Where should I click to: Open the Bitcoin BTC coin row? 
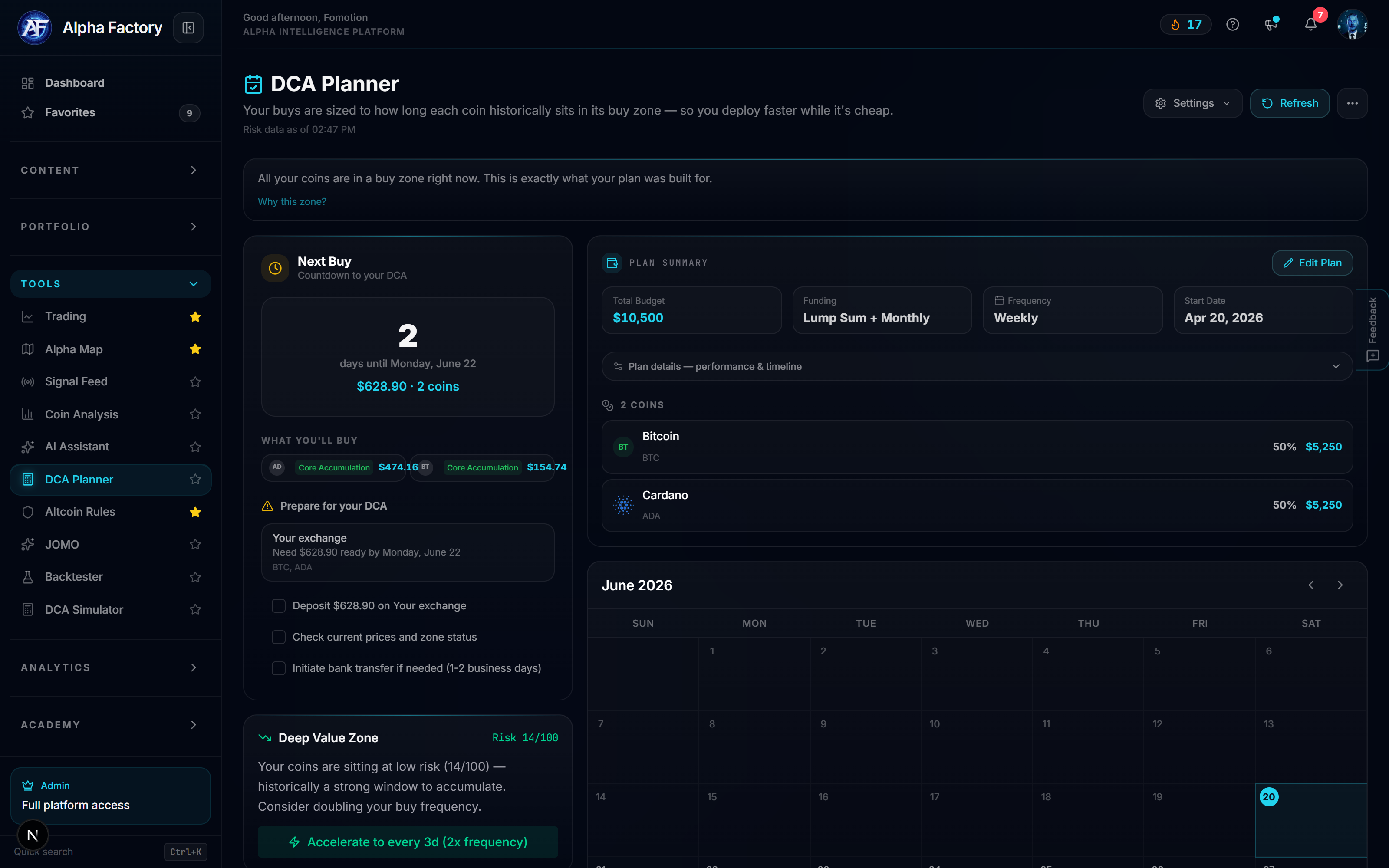tap(977, 447)
